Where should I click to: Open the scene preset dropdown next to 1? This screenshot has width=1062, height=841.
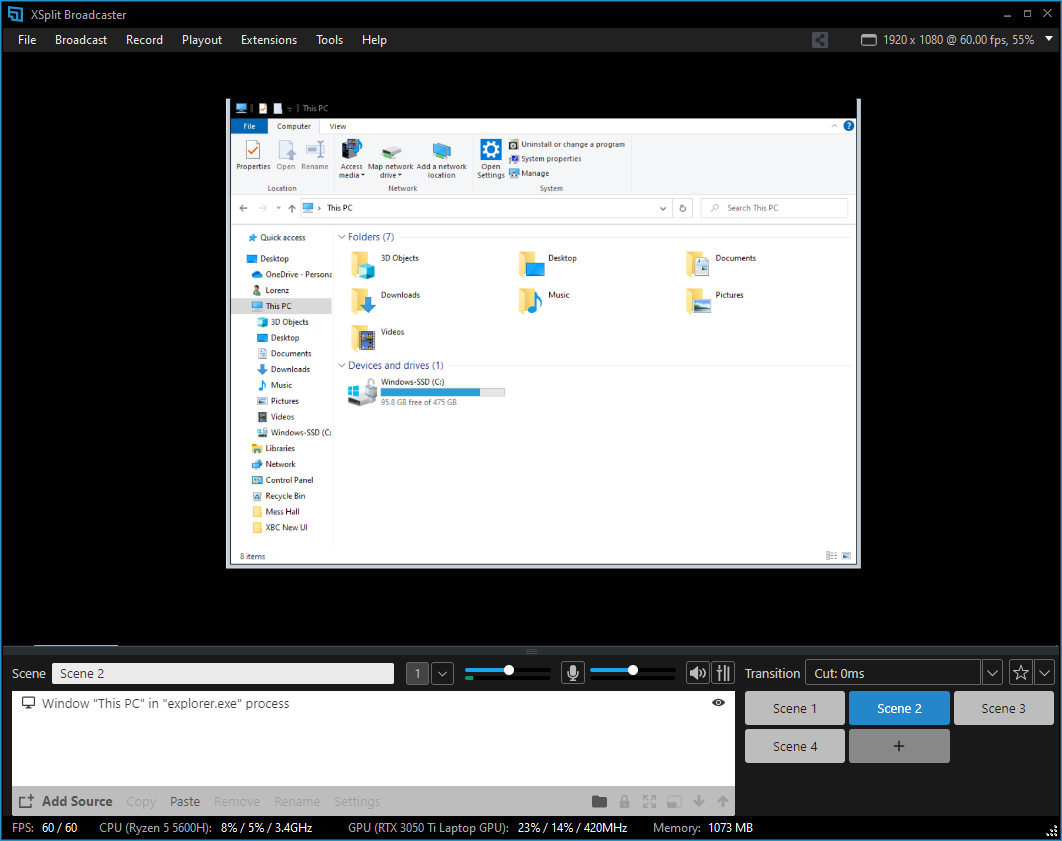[x=442, y=674]
